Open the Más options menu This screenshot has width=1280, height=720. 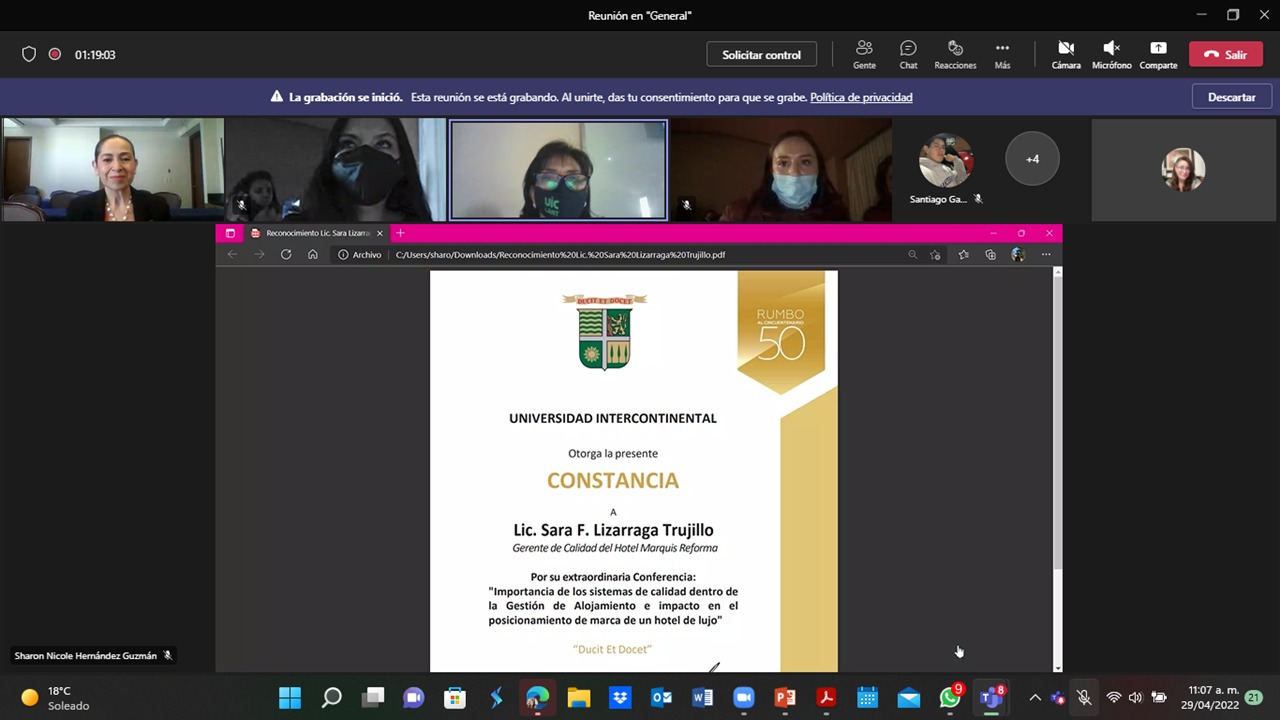click(1002, 55)
